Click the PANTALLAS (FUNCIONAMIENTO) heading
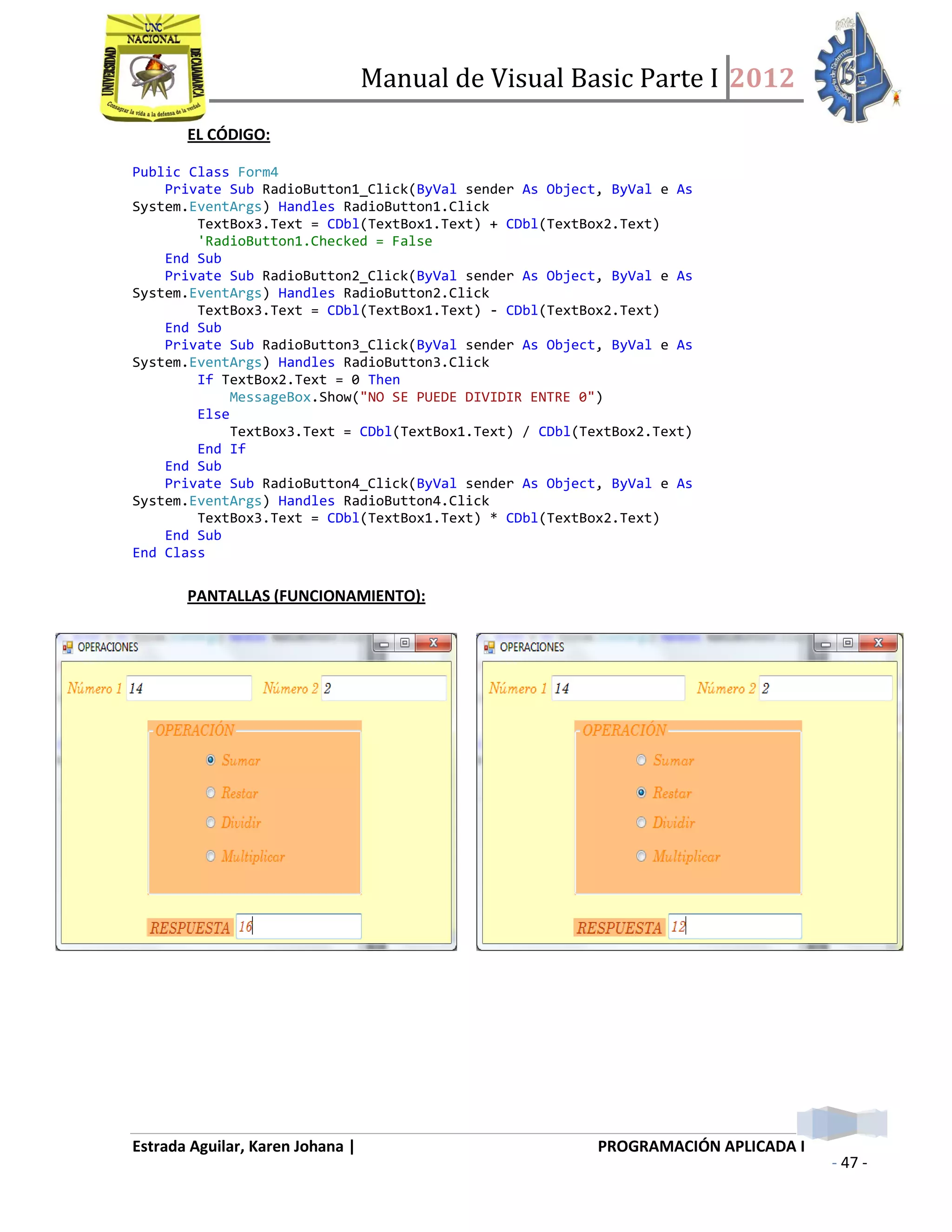Viewport: 952px width, 1232px height. click(x=306, y=596)
